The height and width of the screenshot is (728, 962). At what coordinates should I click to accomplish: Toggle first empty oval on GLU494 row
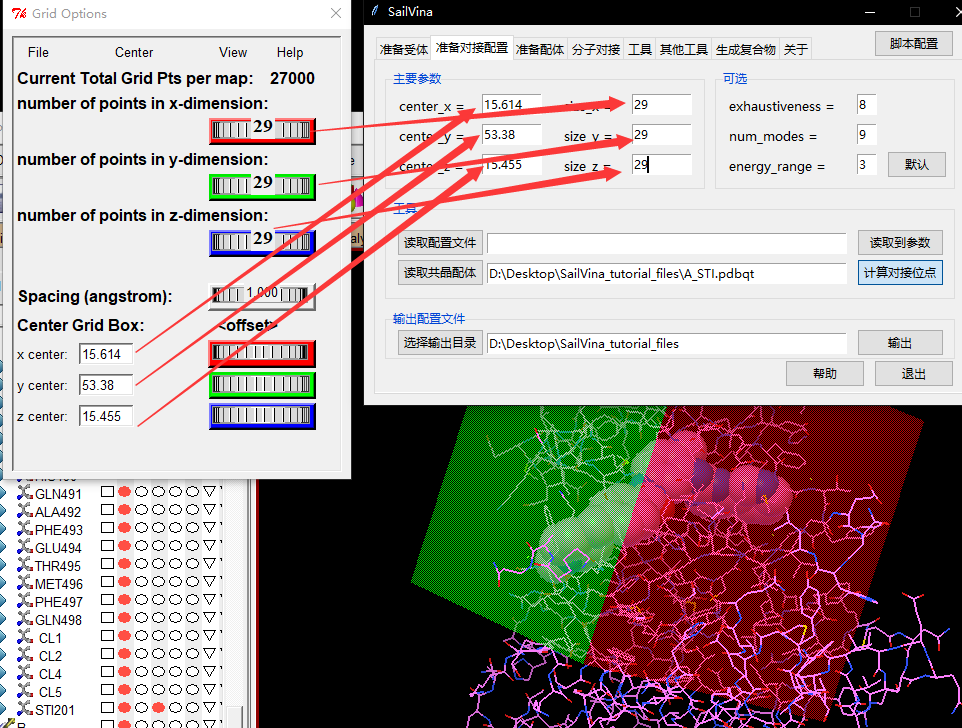pyautogui.click(x=142, y=546)
